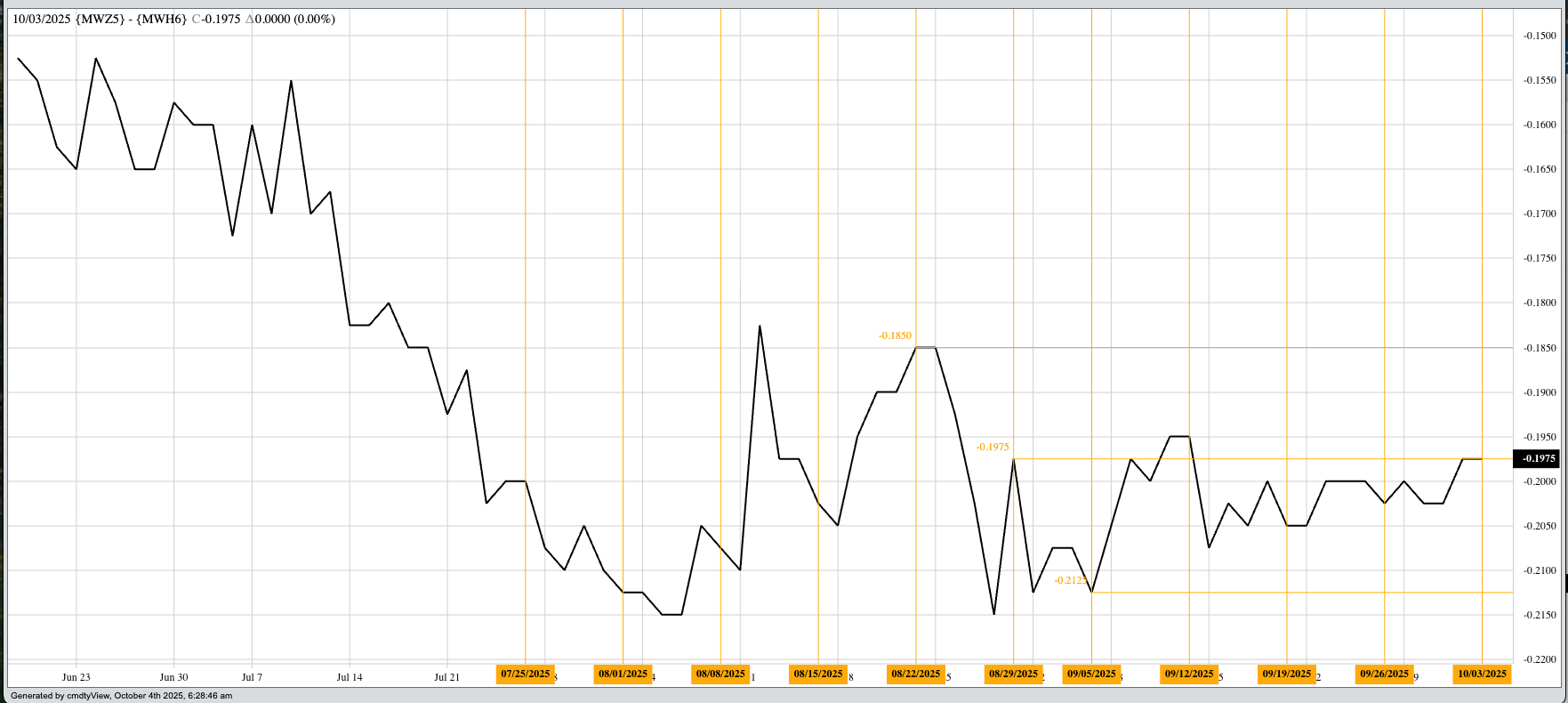This screenshot has height=703, width=1568.
Task: Click the {MWZ5} - {MWH6} spread title
Action: click(x=132, y=19)
